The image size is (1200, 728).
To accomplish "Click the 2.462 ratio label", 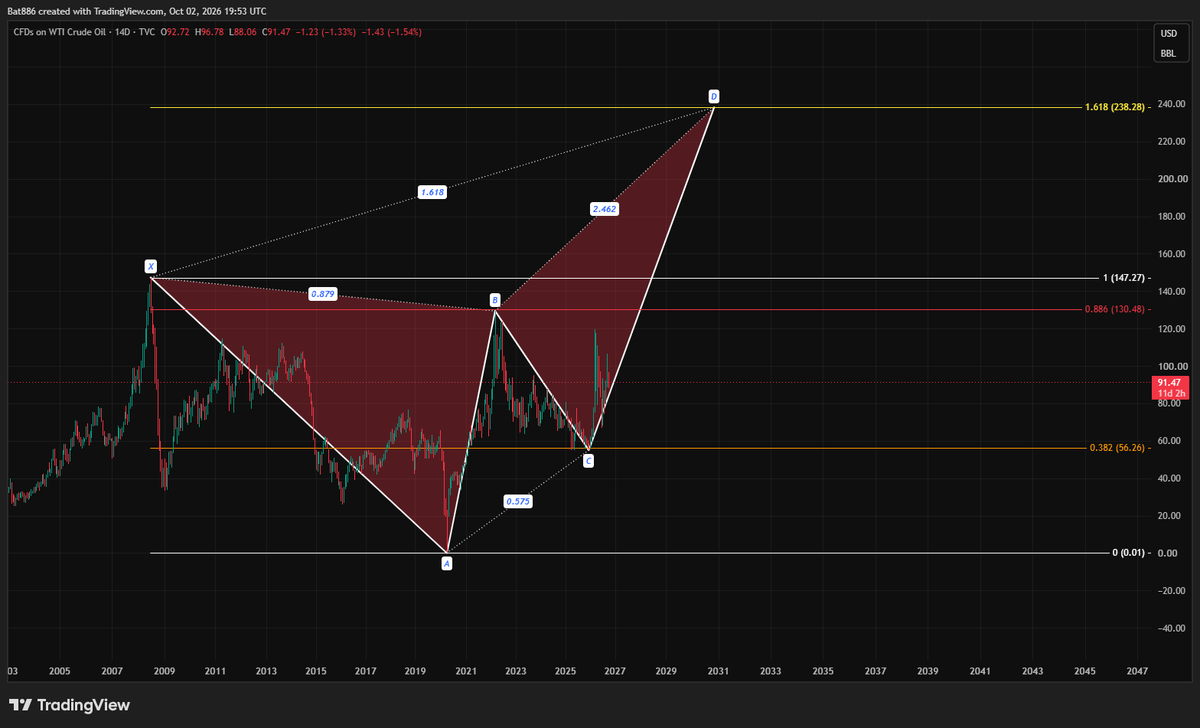I will (x=603, y=209).
